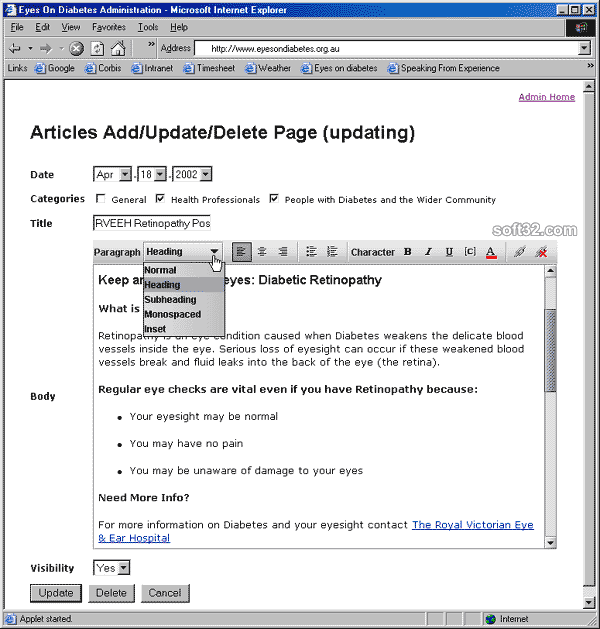Viewport: 600px width, 629px height.
Task: Open the View menu
Action: [x=71, y=27]
